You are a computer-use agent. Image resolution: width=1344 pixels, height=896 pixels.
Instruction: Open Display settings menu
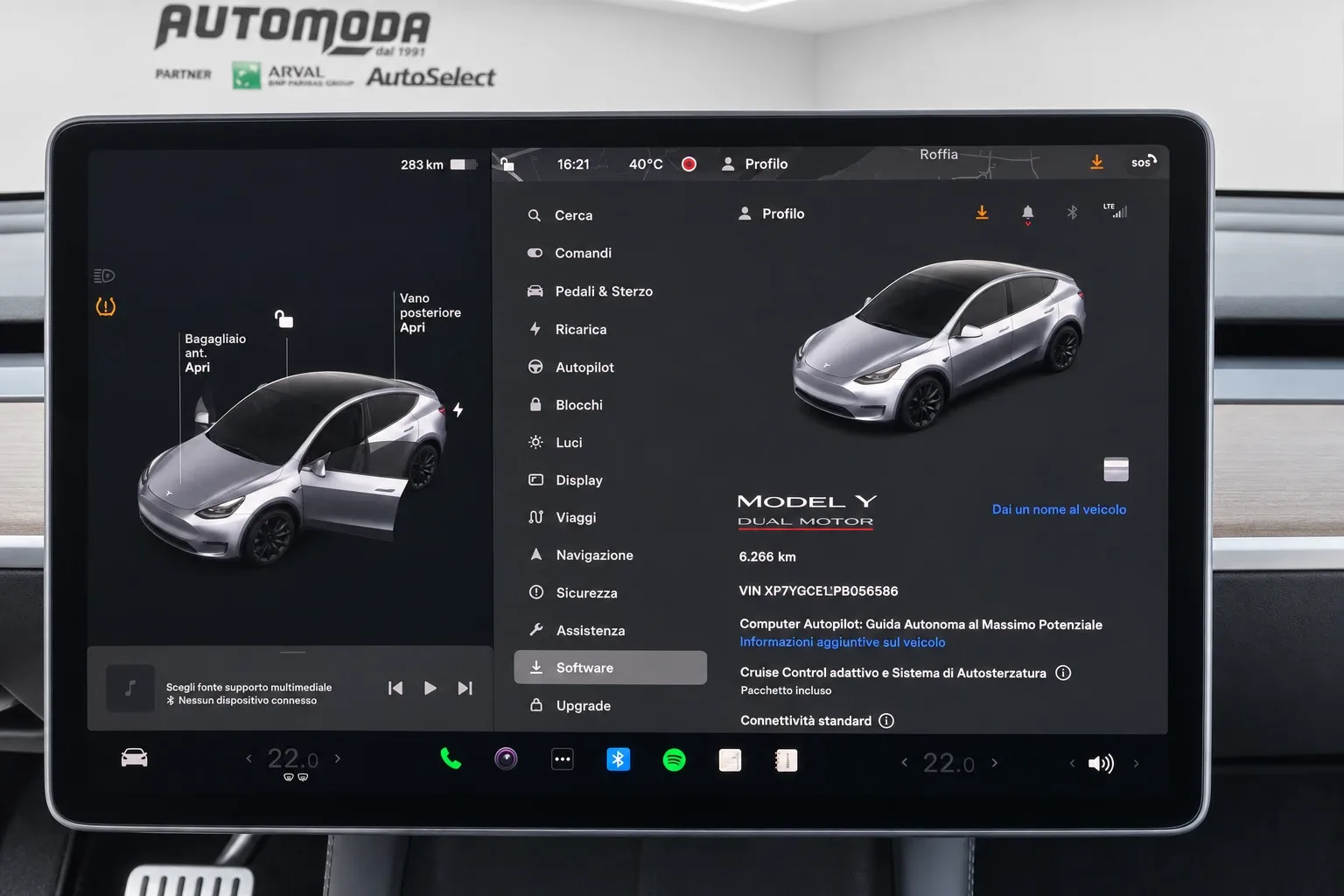(565, 480)
